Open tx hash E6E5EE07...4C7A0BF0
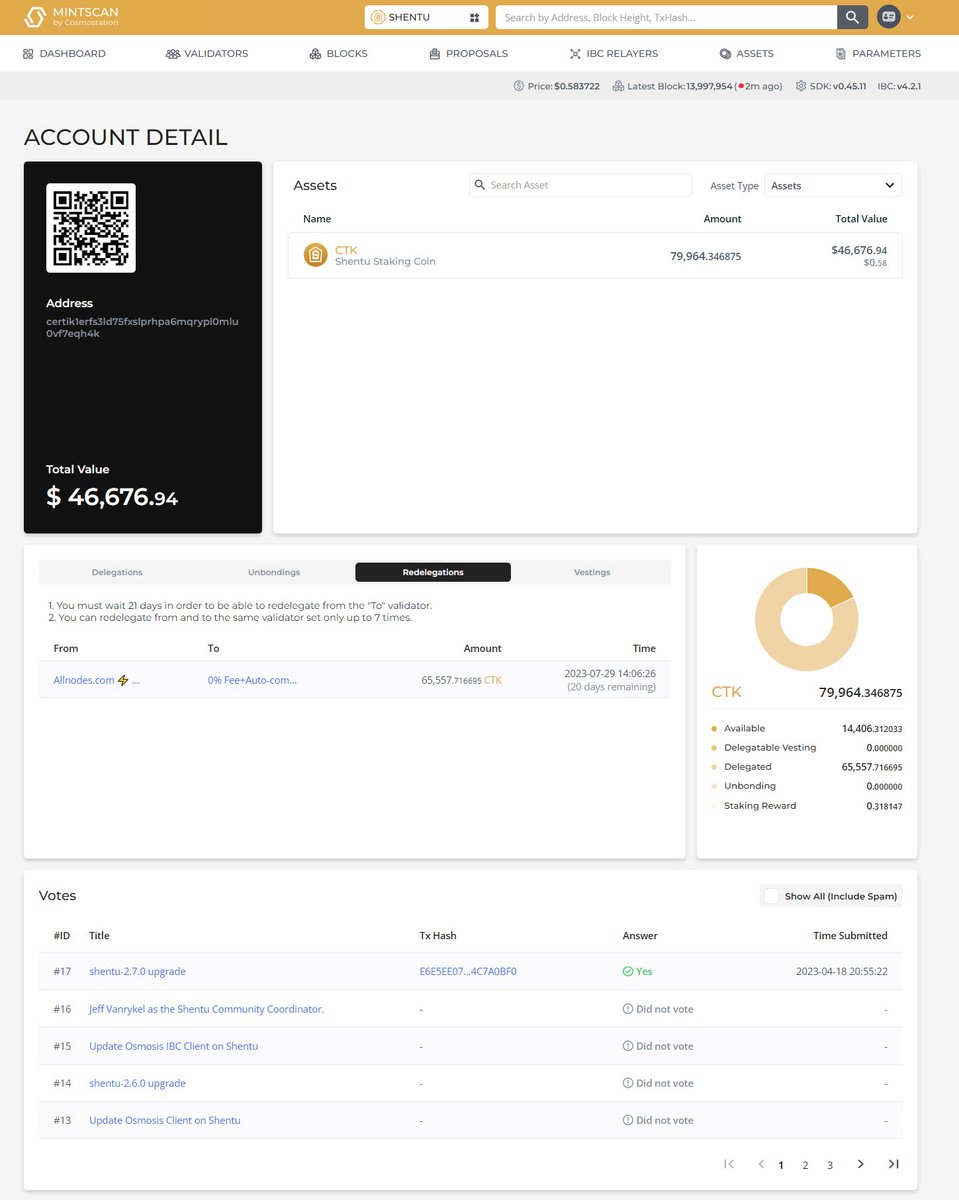This screenshot has height=1200, width=959. point(468,971)
